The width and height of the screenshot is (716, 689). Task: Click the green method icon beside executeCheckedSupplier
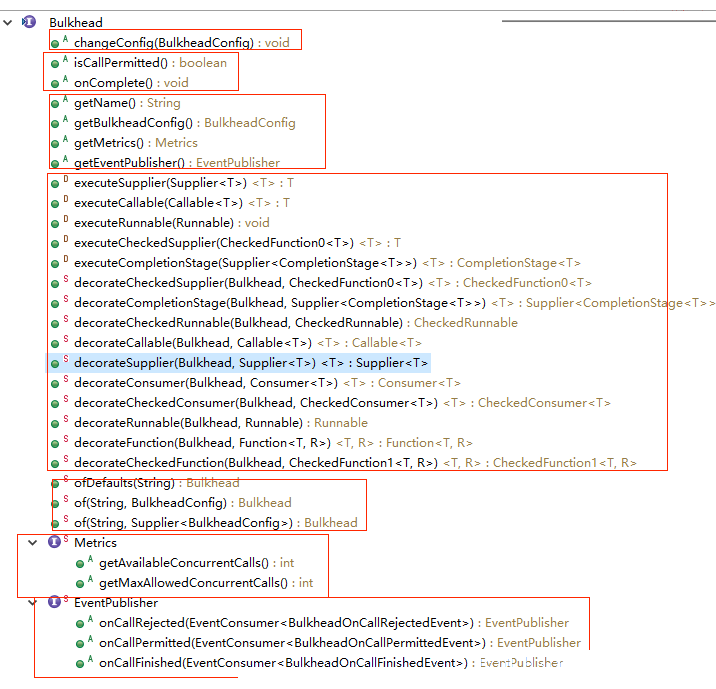tap(55, 244)
